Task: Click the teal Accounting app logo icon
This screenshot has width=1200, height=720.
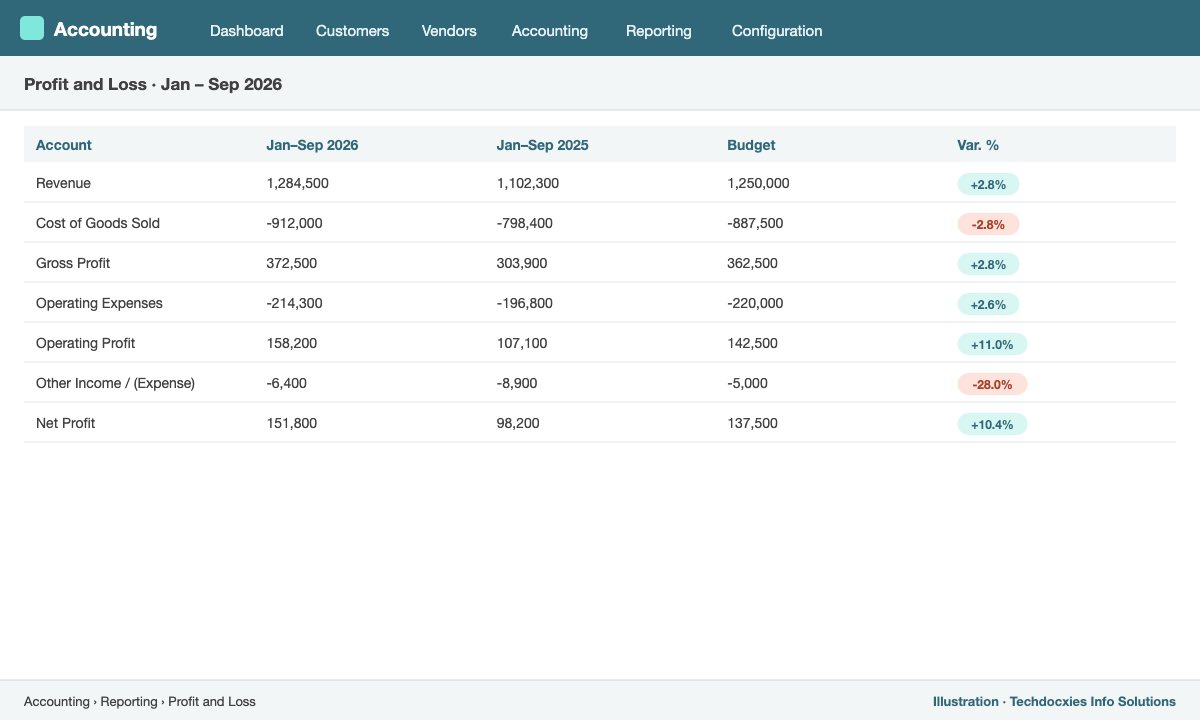Action: pyautogui.click(x=32, y=28)
